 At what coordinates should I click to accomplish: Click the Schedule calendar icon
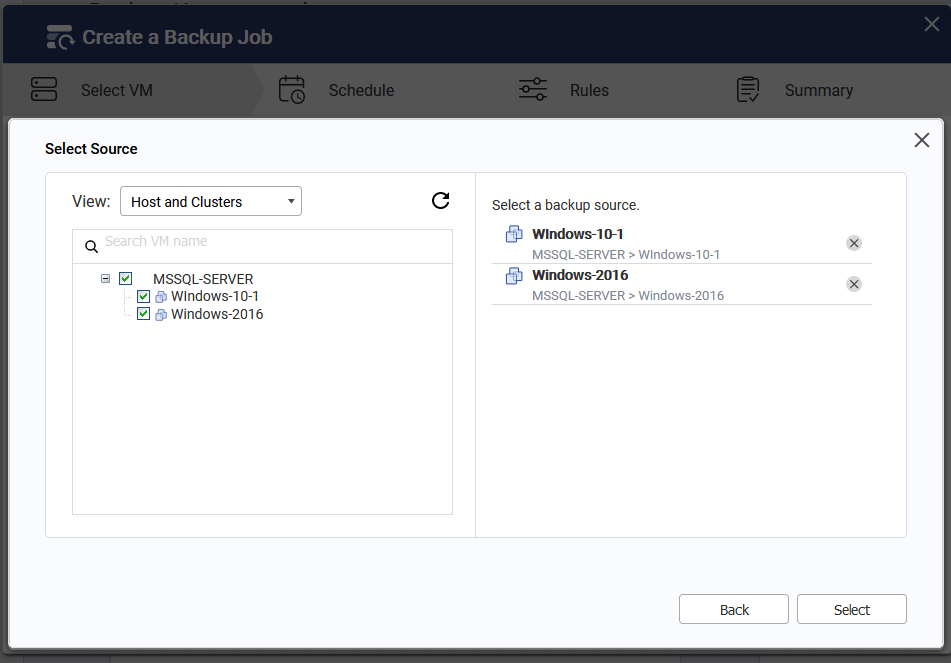click(292, 90)
